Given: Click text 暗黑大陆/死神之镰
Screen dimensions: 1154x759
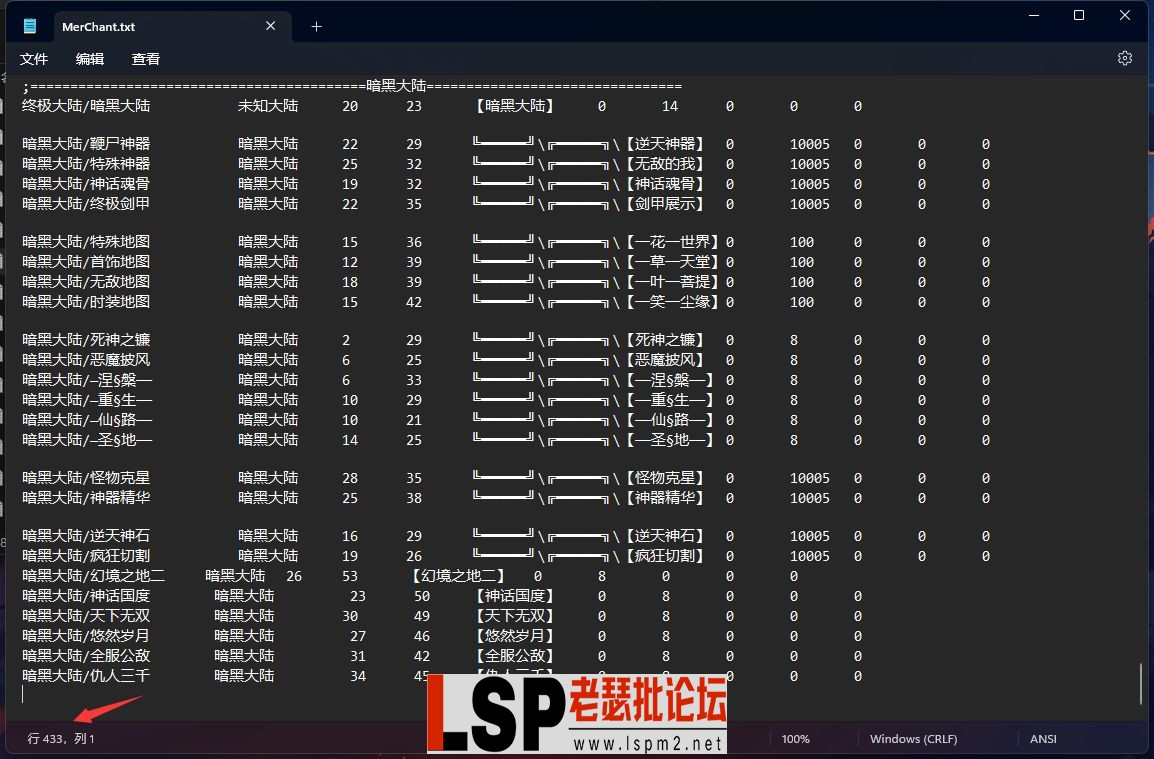Looking at the screenshot, I should pyautogui.click(x=86, y=339).
